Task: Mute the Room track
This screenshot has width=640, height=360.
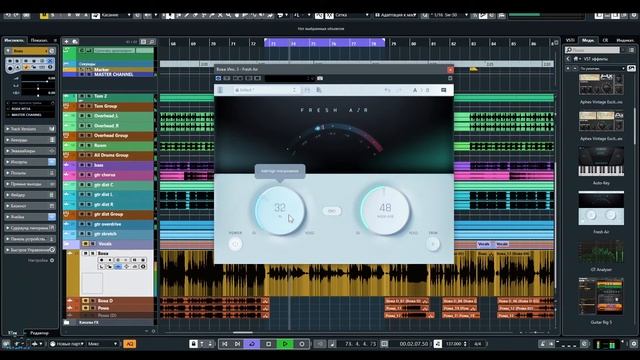Action: tap(82, 145)
